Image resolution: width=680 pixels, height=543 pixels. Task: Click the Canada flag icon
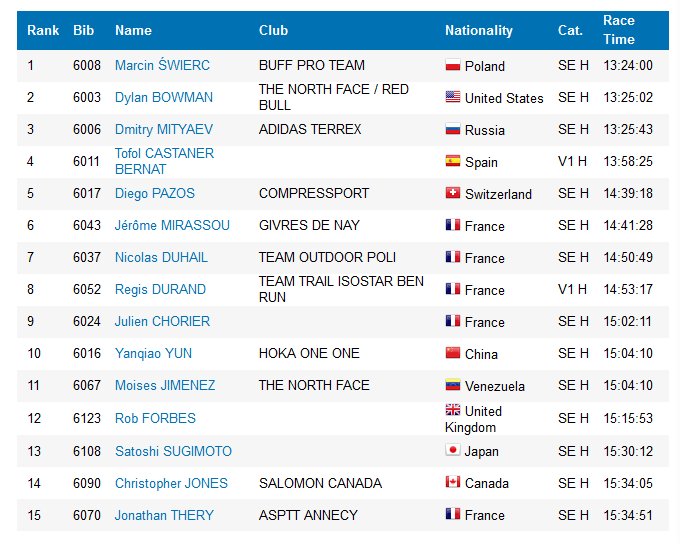453,482
